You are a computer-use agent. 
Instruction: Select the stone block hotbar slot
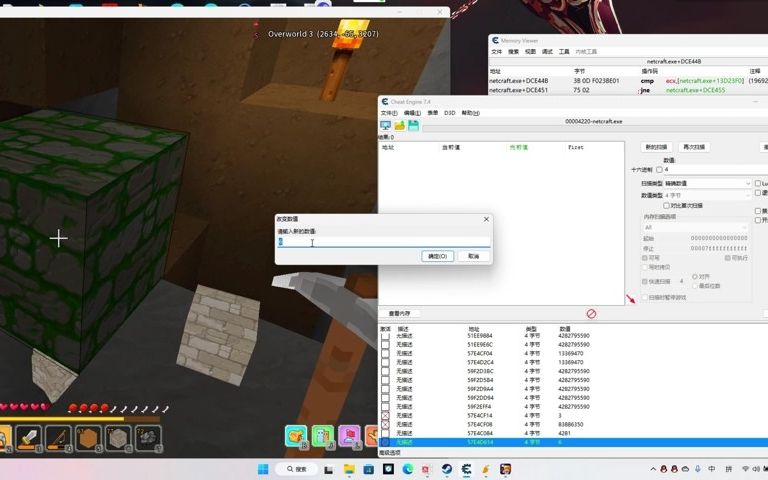click(118, 437)
